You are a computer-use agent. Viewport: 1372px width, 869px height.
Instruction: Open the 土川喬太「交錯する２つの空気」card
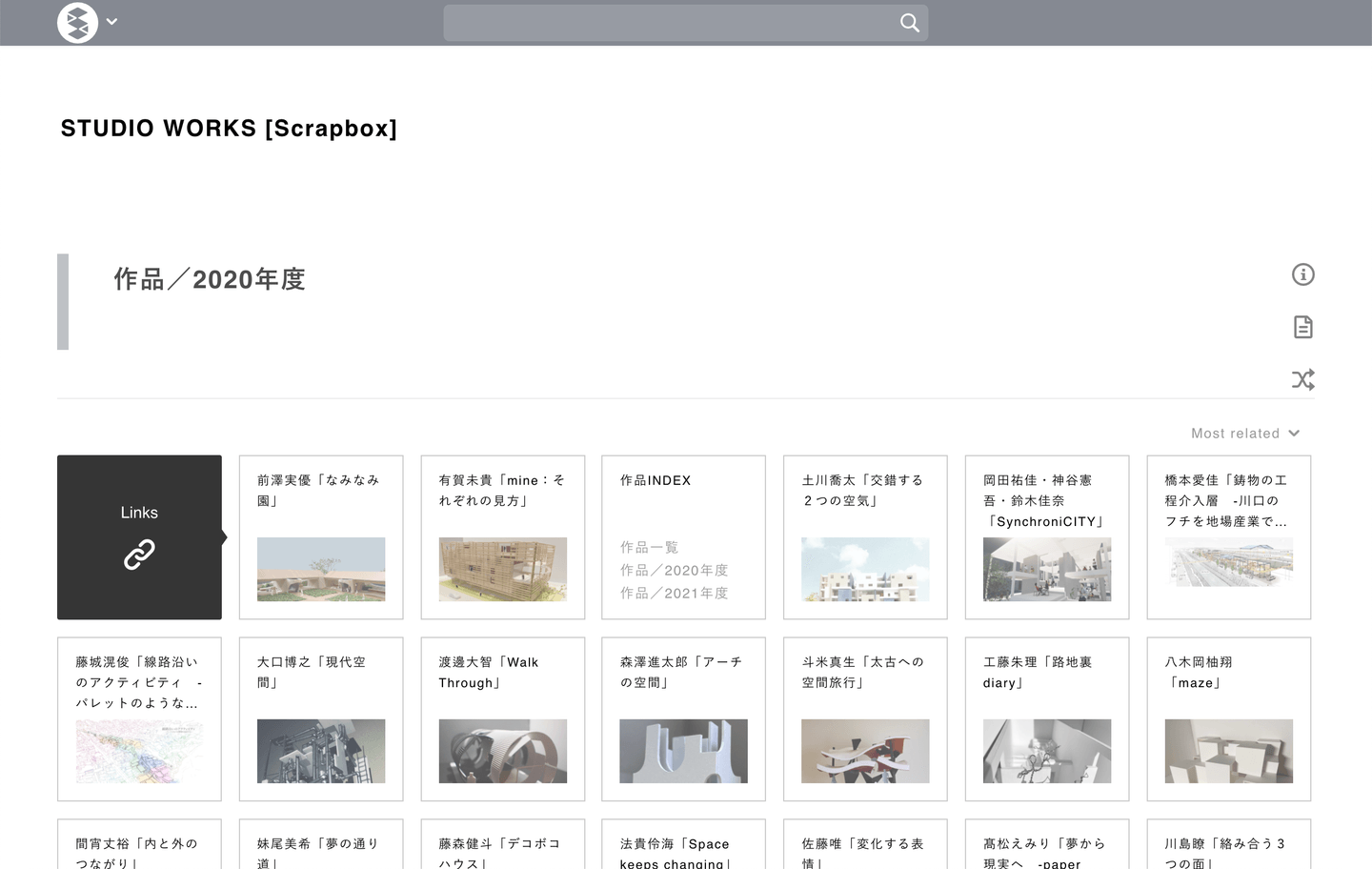pos(865,537)
